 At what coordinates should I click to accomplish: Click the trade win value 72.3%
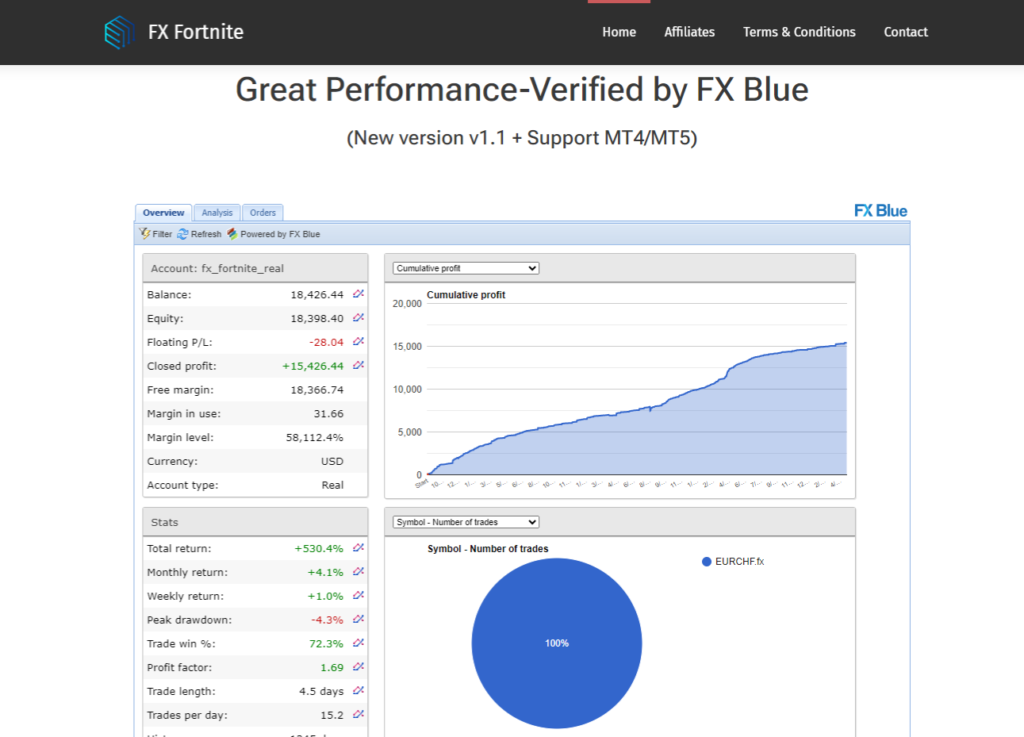326,644
